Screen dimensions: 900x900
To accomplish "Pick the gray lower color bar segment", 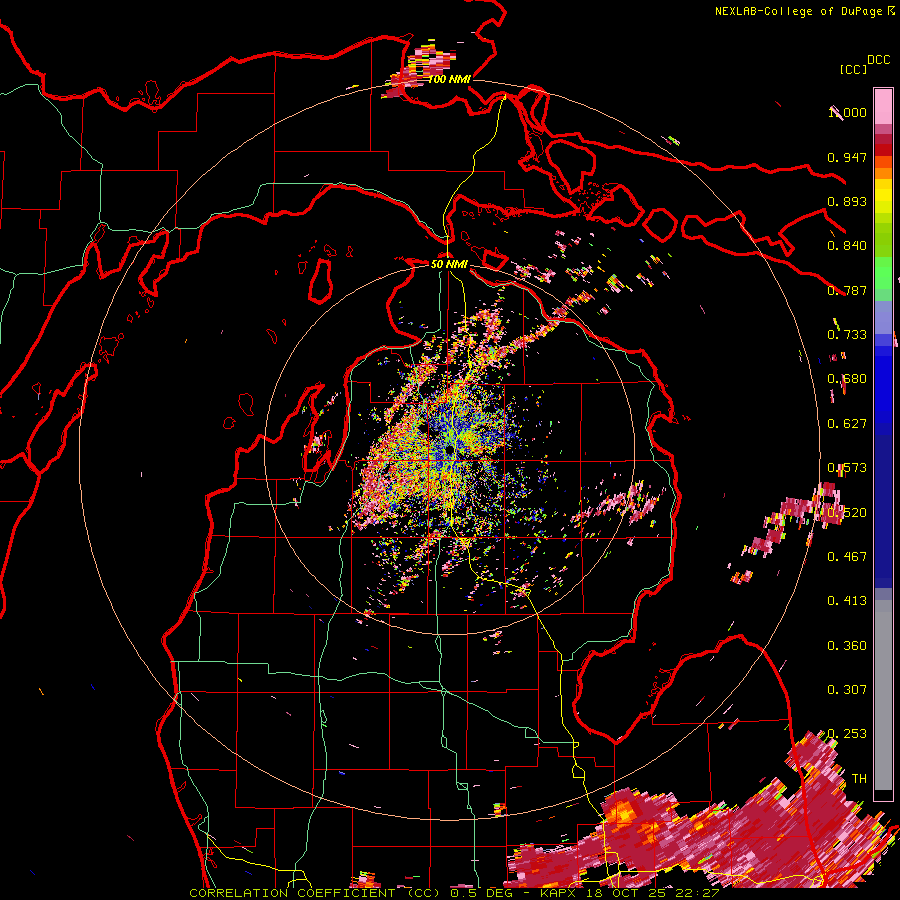I will click(x=883, y=695).
